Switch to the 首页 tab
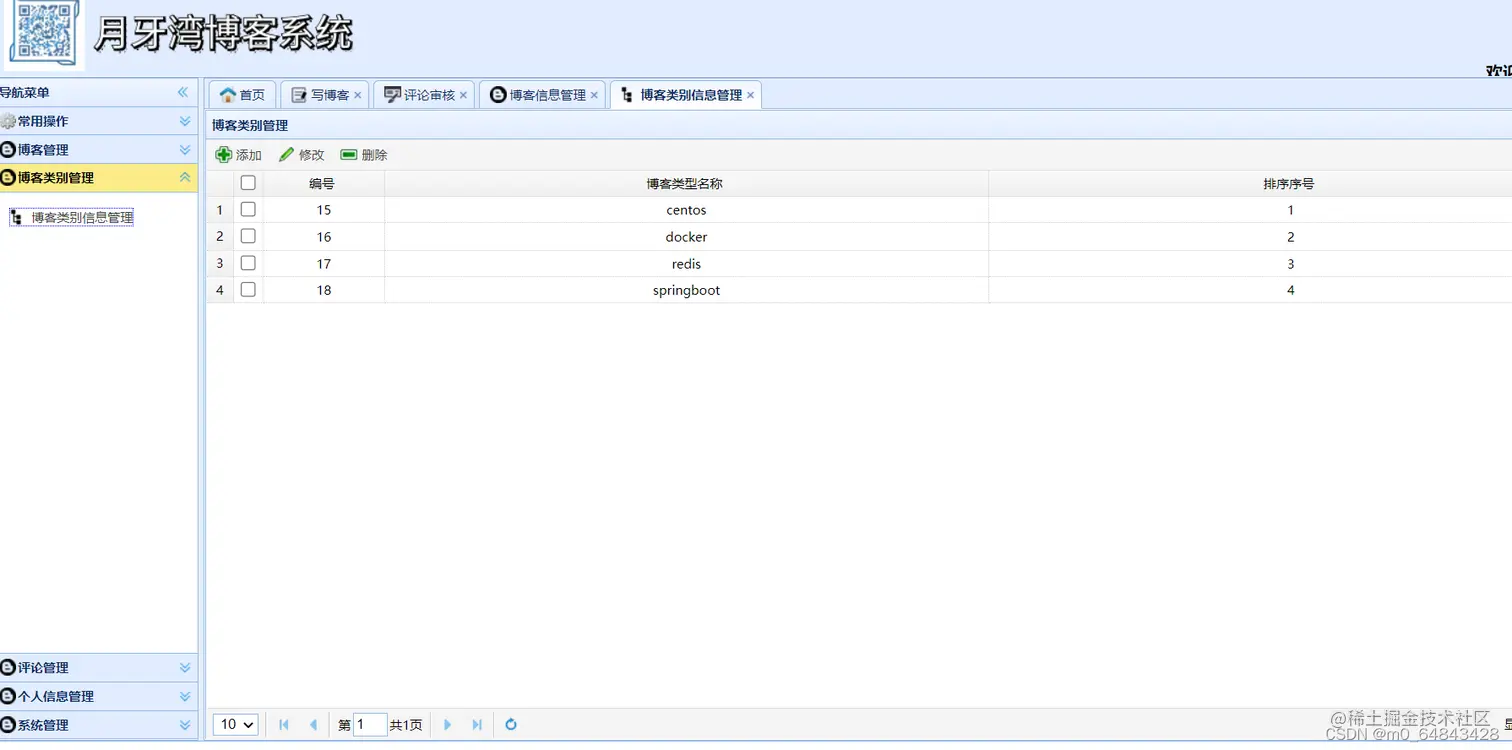Viewport: 1512px width, 750px height. coord(243,95)
